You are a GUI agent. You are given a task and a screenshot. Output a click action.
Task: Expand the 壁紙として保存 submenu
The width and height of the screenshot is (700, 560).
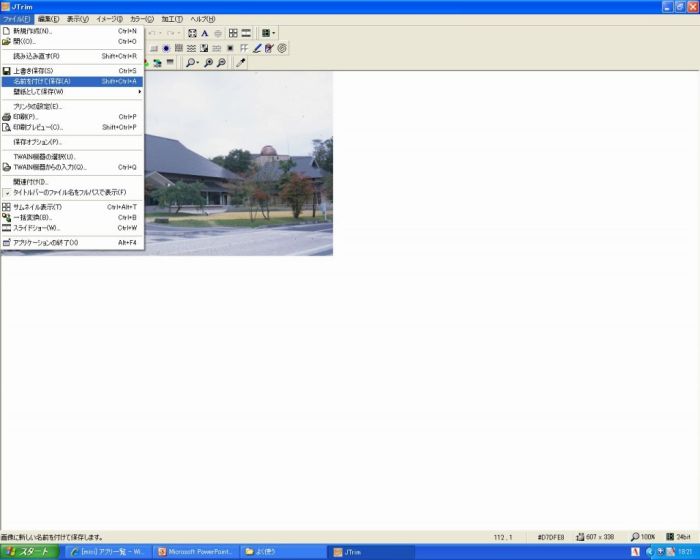71,91
